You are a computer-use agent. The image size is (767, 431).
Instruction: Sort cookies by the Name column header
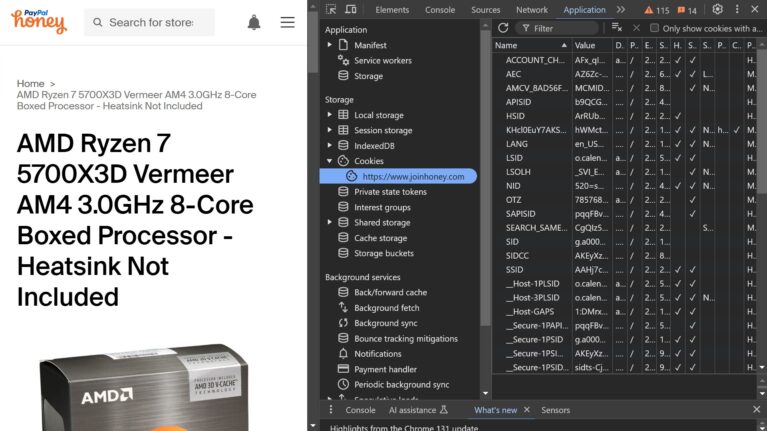(x=531, y=45)
